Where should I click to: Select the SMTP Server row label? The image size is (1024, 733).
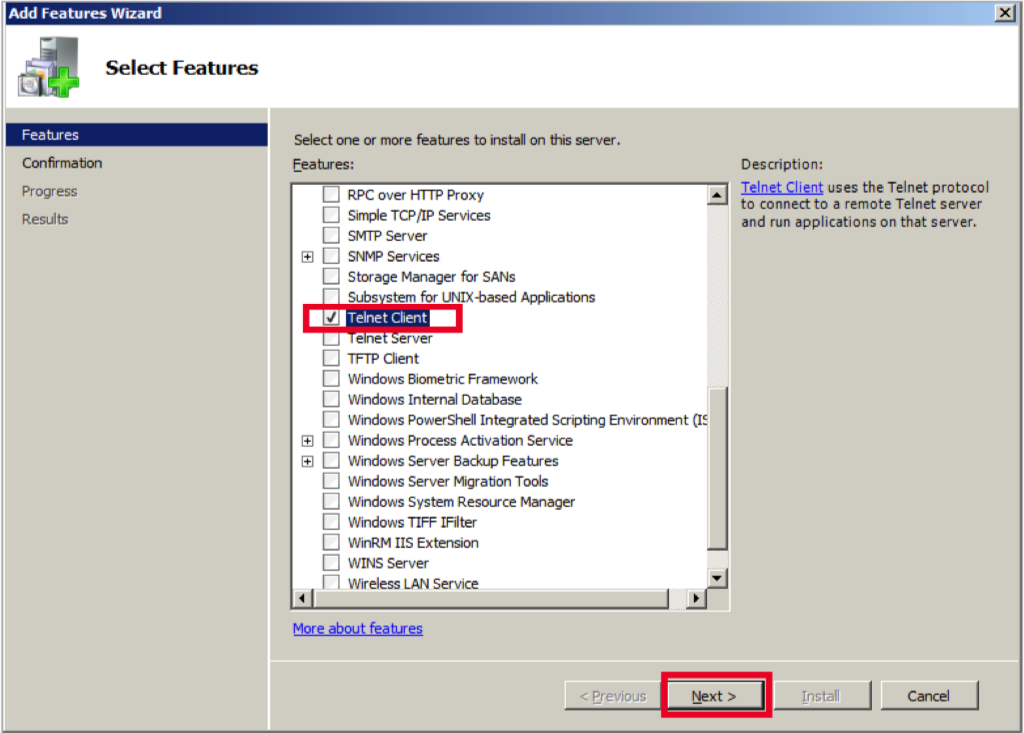pyautogui.click(x=387, y=235)
